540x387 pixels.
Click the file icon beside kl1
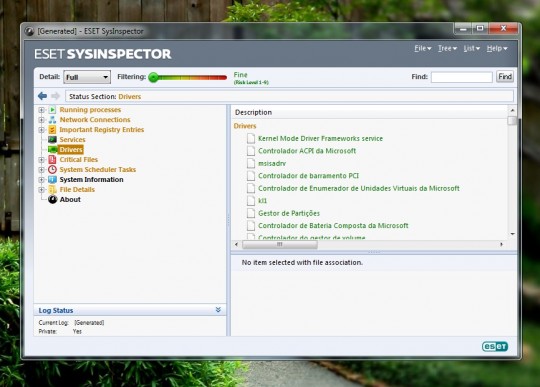[x=251, y=201]
